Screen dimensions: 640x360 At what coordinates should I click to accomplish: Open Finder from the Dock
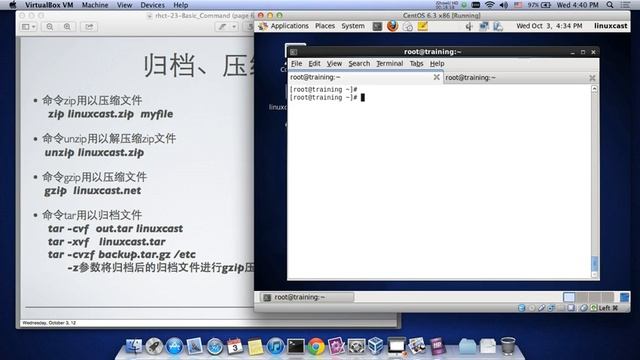coord(133,346)
